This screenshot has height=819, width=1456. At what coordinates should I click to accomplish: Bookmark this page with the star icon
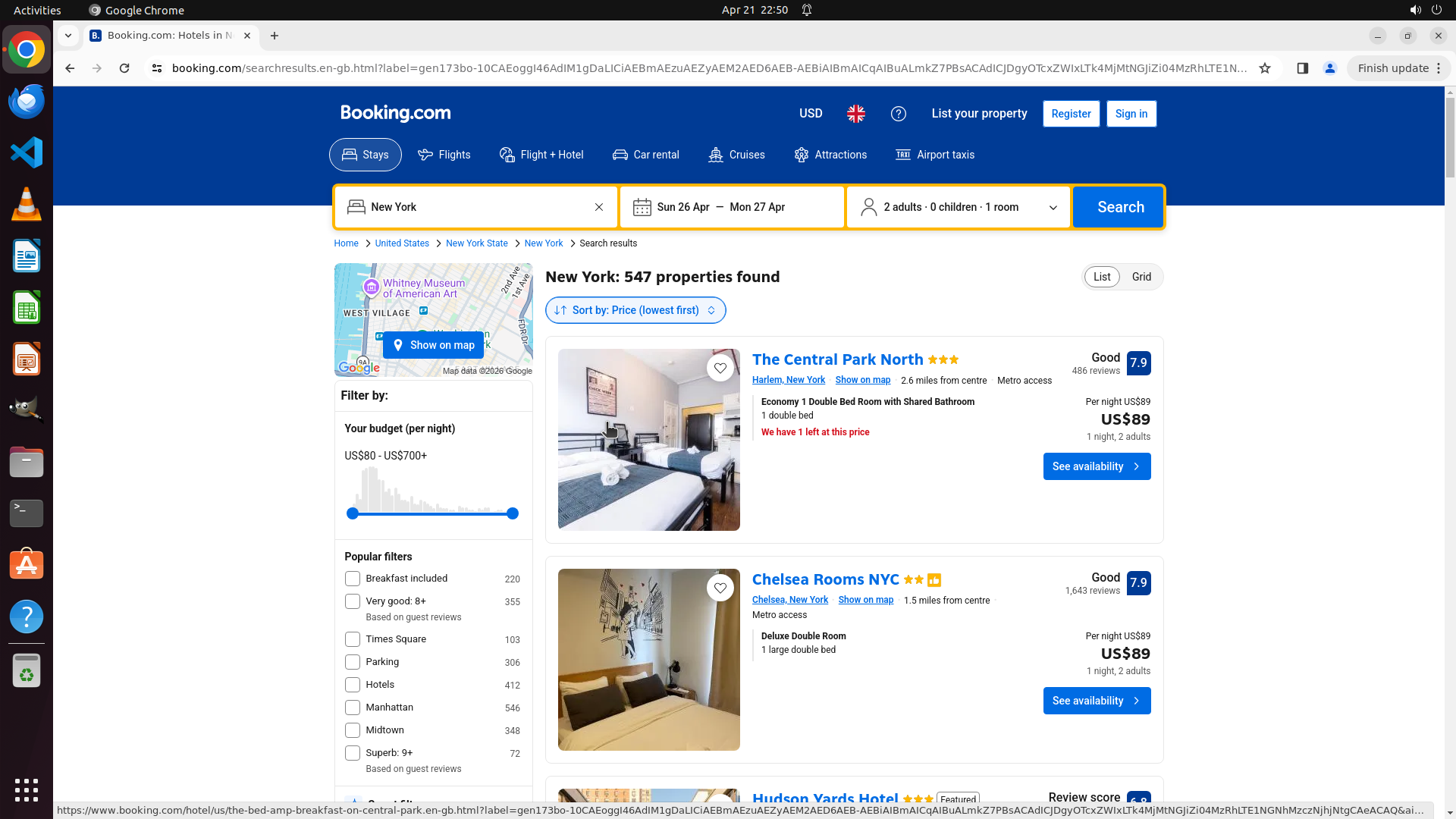pos(1265,68)
